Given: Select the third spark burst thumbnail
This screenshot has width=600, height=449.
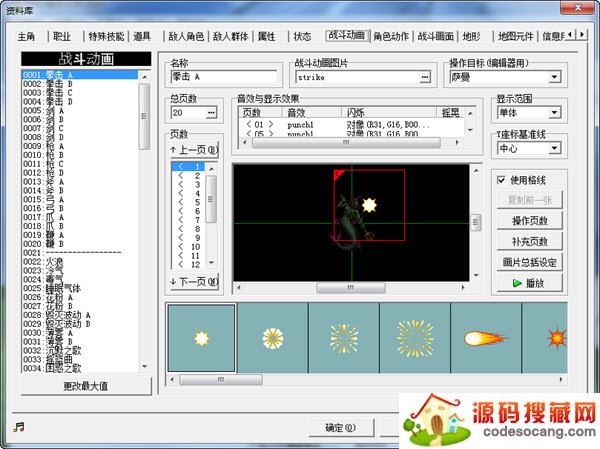Looking at the screenshot, I should point(344,338).
